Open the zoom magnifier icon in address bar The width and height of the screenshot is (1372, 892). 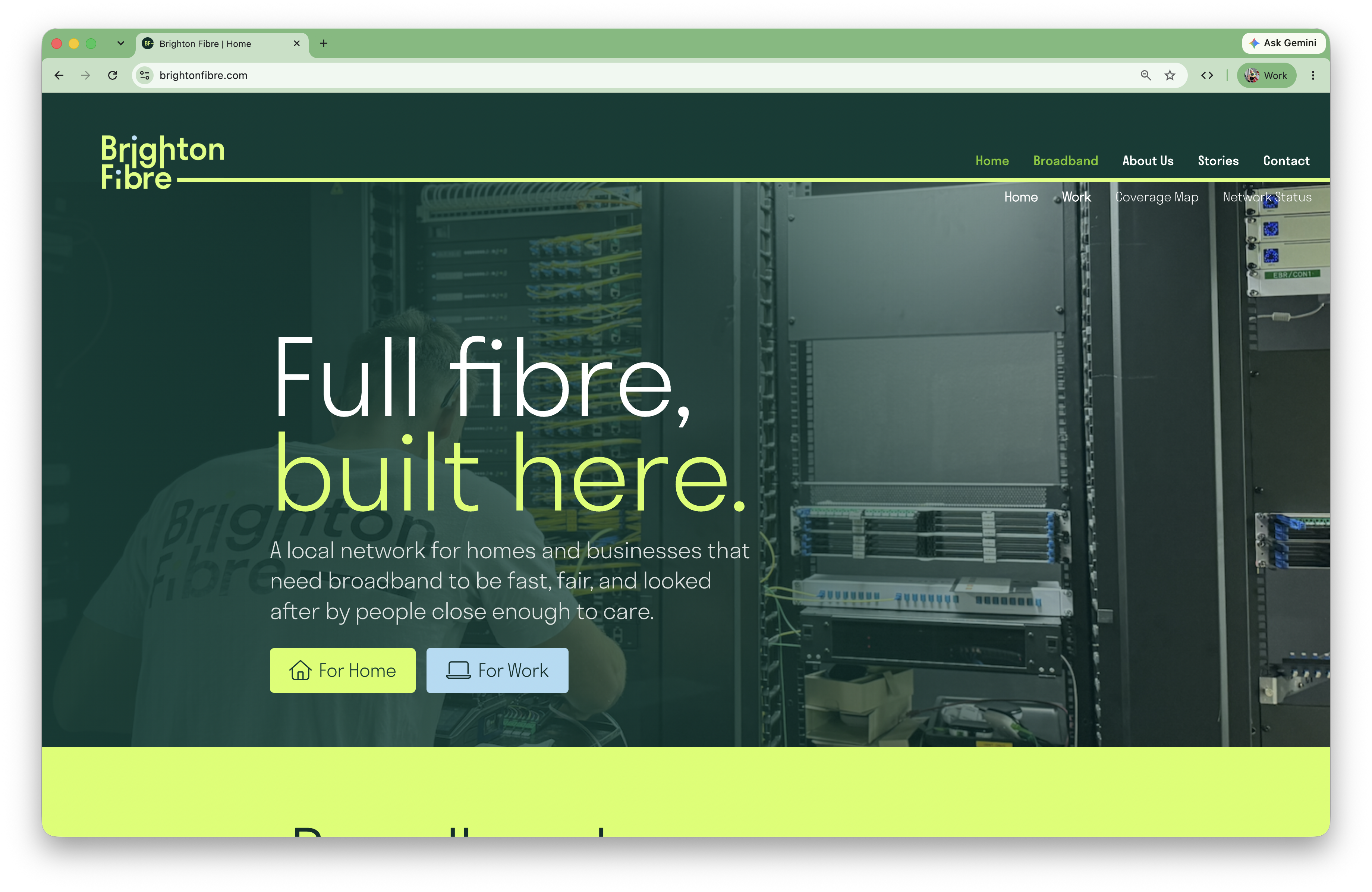[1145, 76]
